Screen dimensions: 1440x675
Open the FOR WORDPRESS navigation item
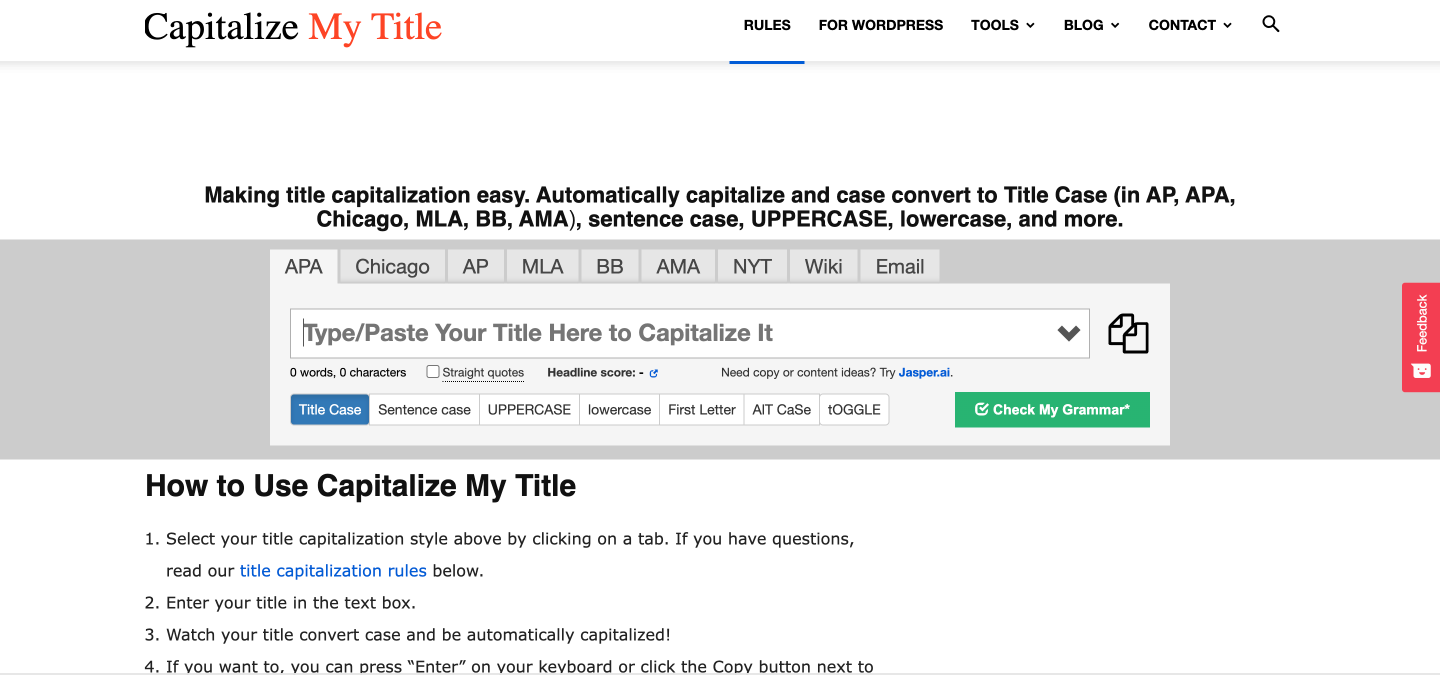coord(881,25)
